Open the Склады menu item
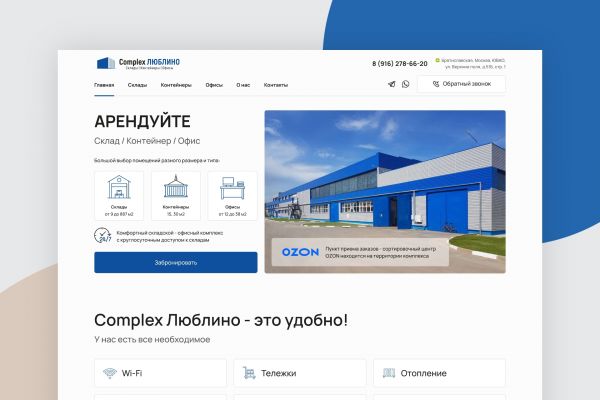 (x=137, y=85)
